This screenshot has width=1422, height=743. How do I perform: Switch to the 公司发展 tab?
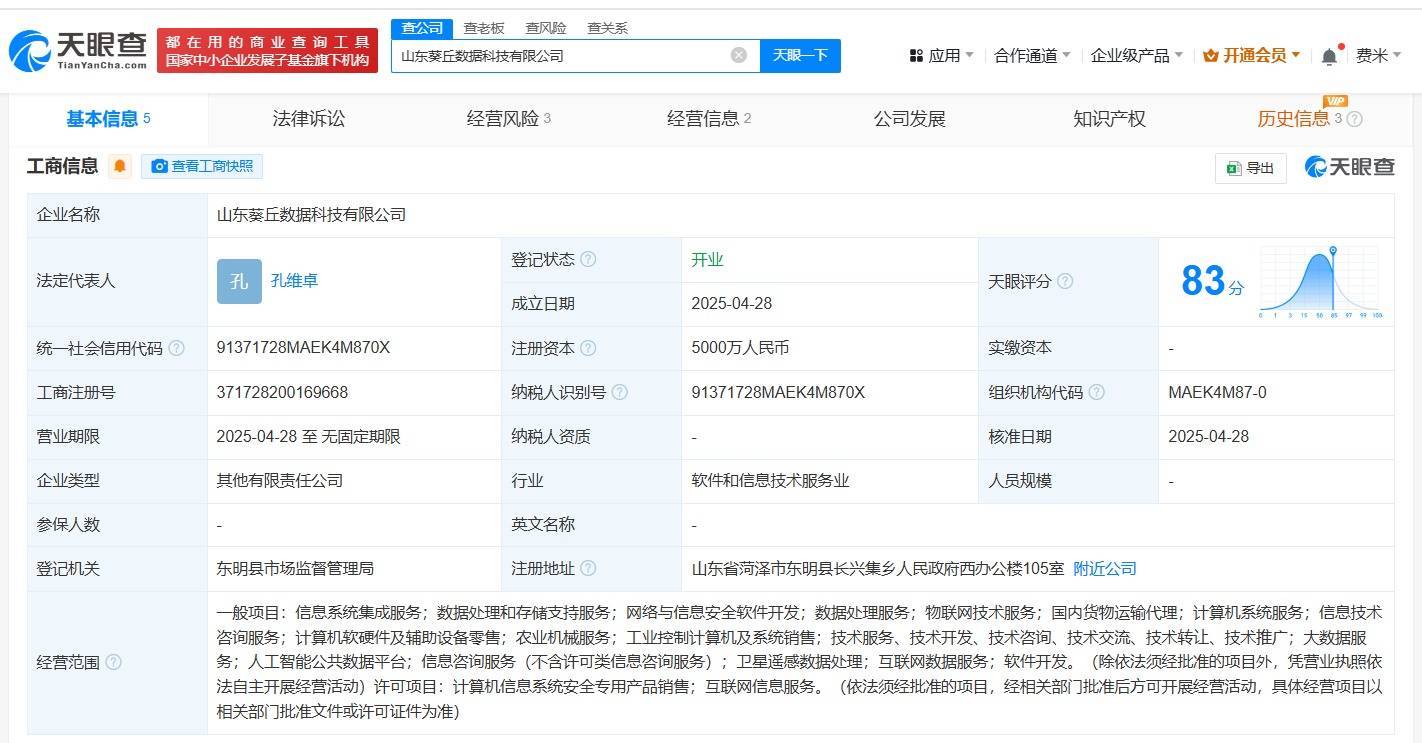(910, 119)
